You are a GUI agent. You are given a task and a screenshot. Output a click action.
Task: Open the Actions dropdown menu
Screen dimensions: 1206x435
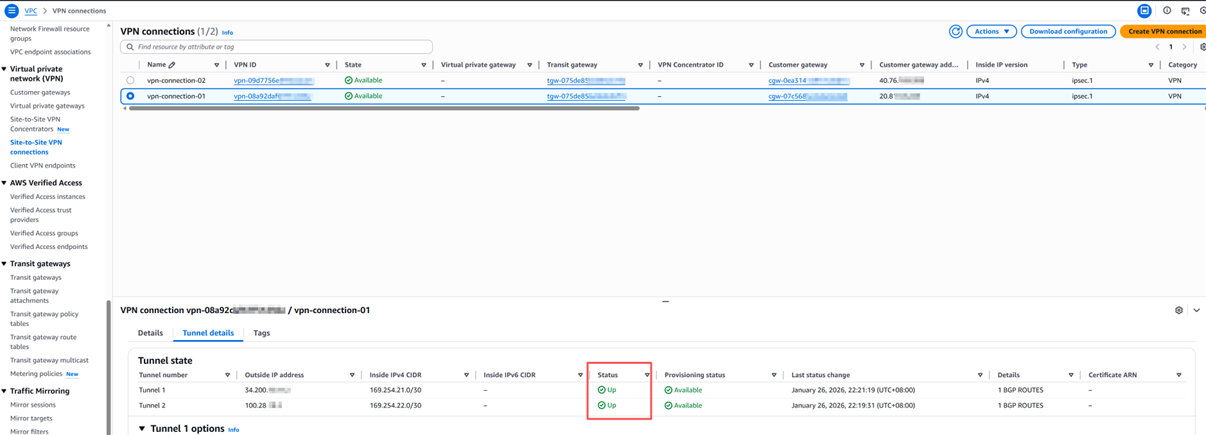click(x=991, y=32)
